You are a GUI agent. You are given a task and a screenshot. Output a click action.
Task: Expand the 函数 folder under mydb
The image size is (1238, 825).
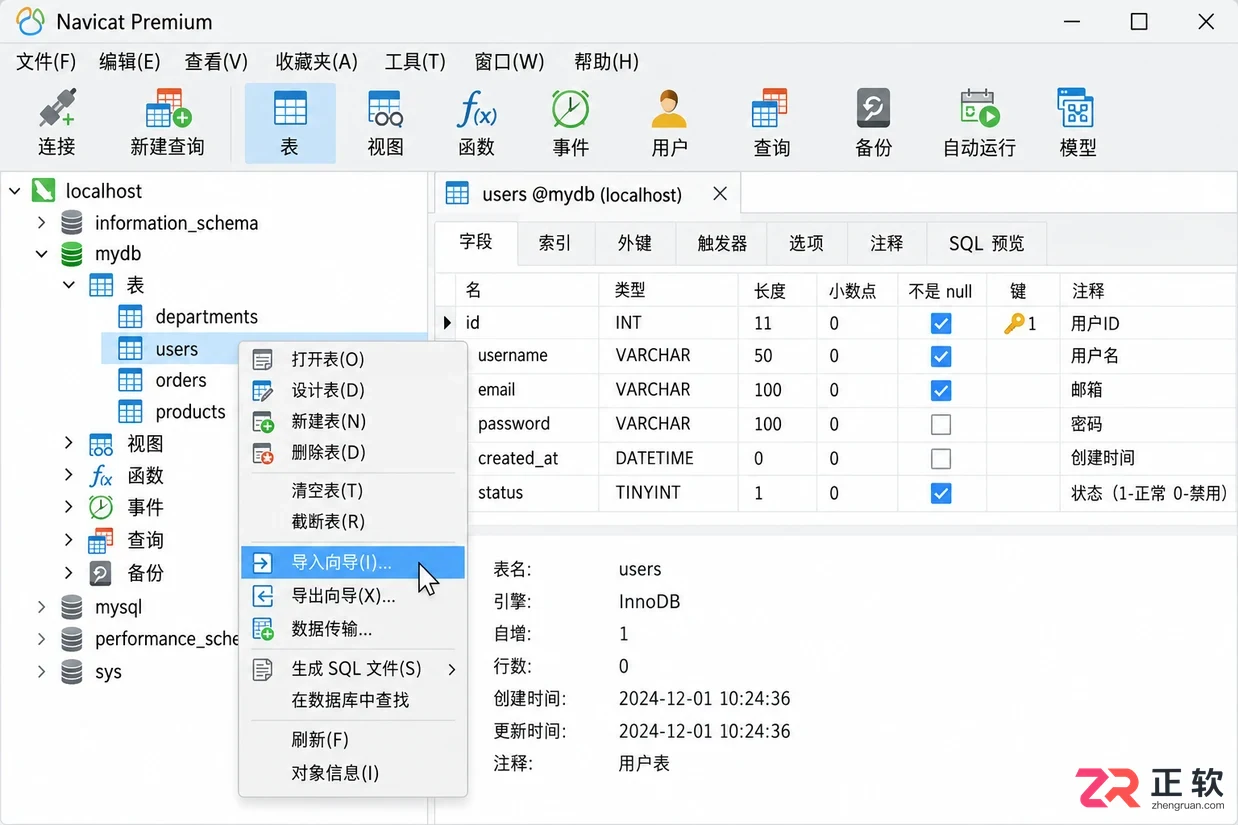(69, 475)
